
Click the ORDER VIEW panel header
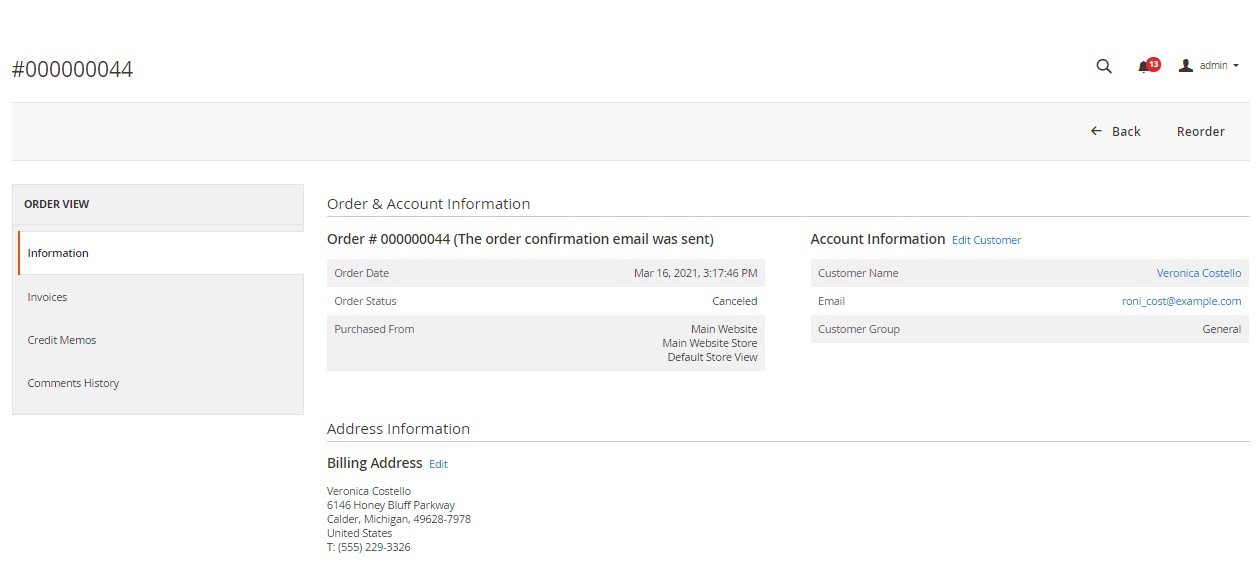click(x=158, y=204)
